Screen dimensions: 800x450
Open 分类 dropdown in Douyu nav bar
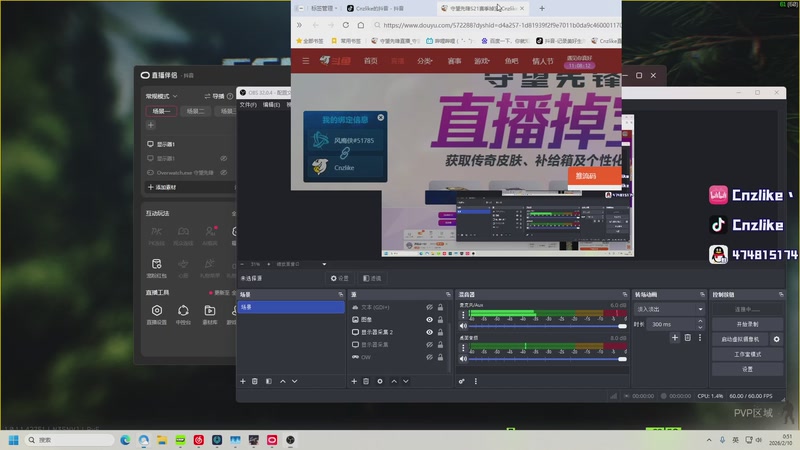click(x=424, y=61)
